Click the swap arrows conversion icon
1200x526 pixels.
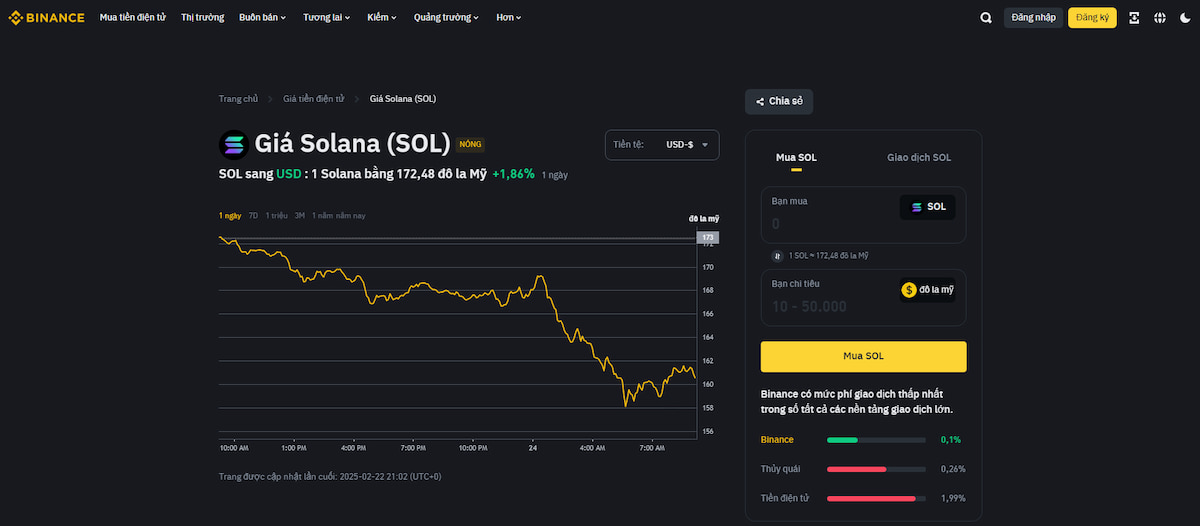[776, 256]
